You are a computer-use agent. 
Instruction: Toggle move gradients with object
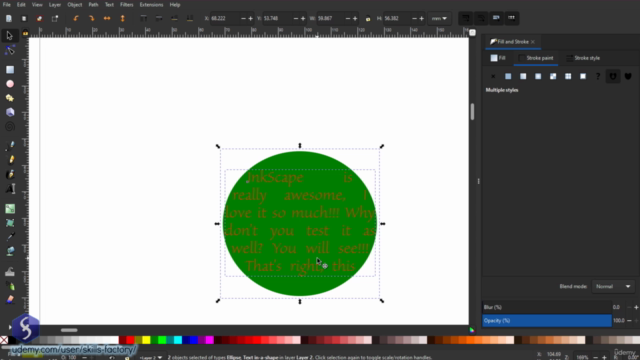click(x=496, y=18)
